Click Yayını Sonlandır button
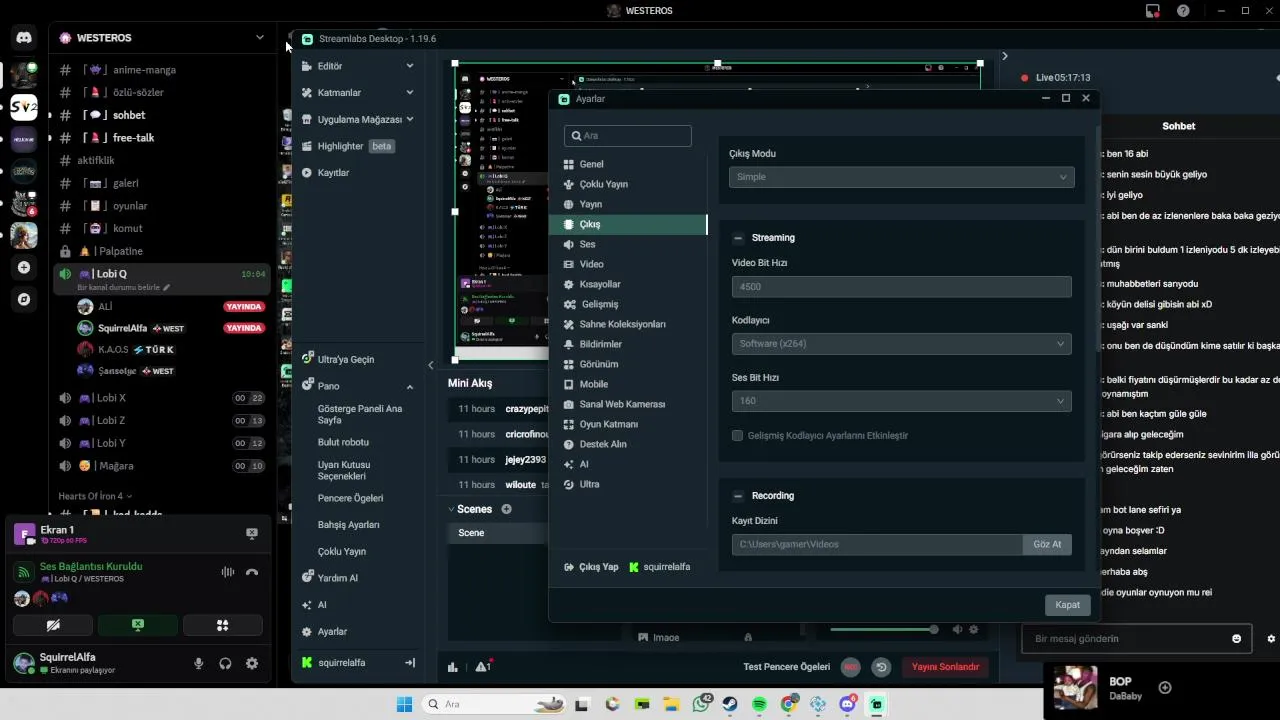Viewport: 1280px width, 720px height. click(945, 667)
